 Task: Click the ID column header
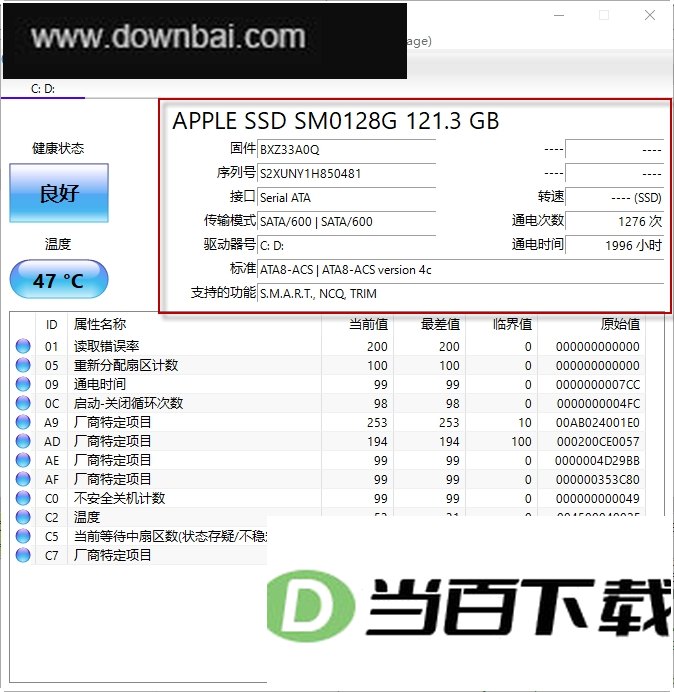[52, 324]
